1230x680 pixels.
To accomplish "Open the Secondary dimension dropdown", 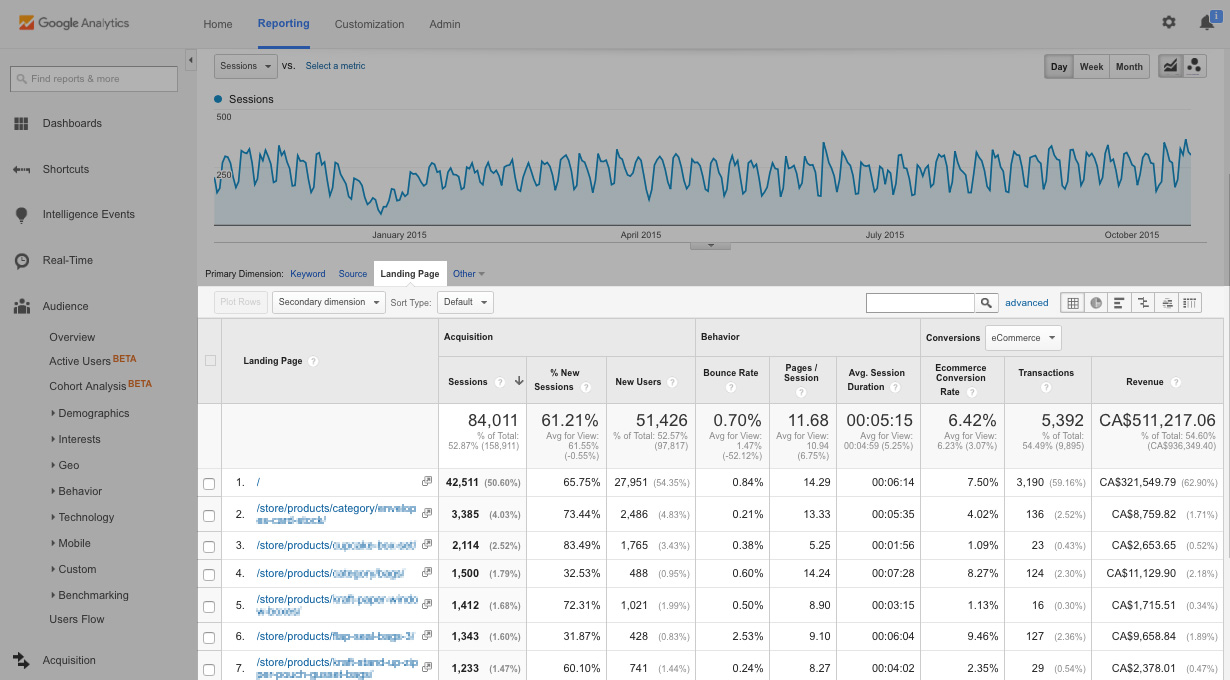I will pos(329,302).
